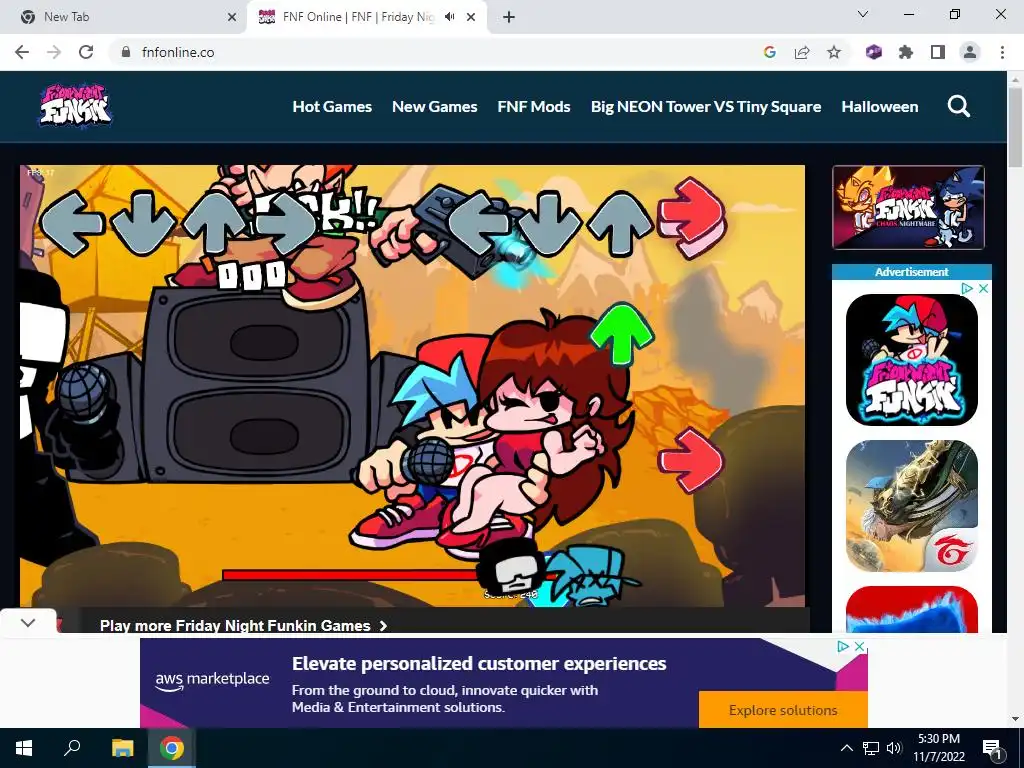Click the green up arrow note in game
The width and height of the screenshot is (1024, 768).
[622, 334]
